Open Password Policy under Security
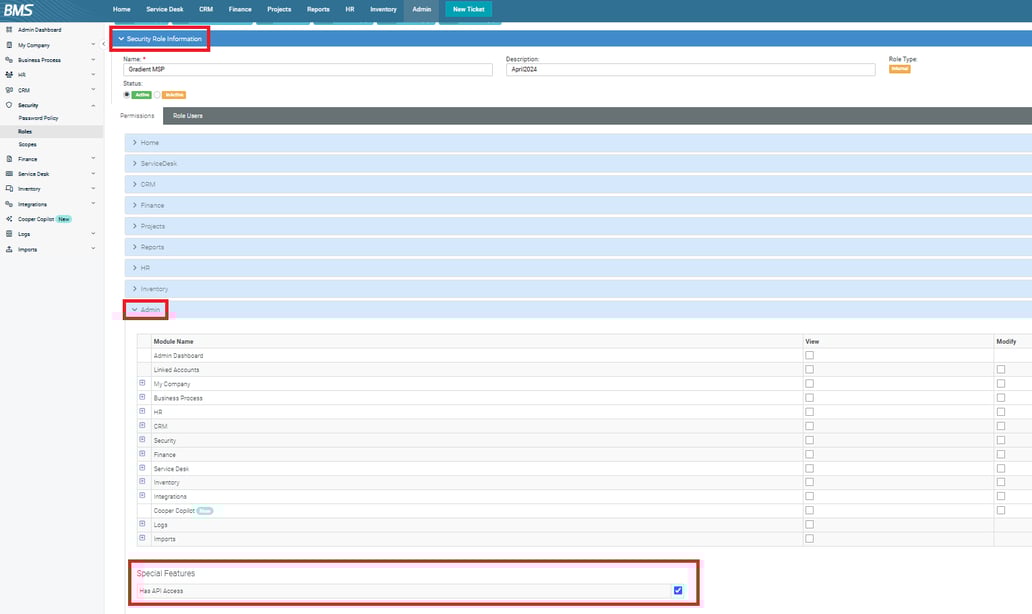The width and height of the screenshot is (1032, 614). coord(38,117)
